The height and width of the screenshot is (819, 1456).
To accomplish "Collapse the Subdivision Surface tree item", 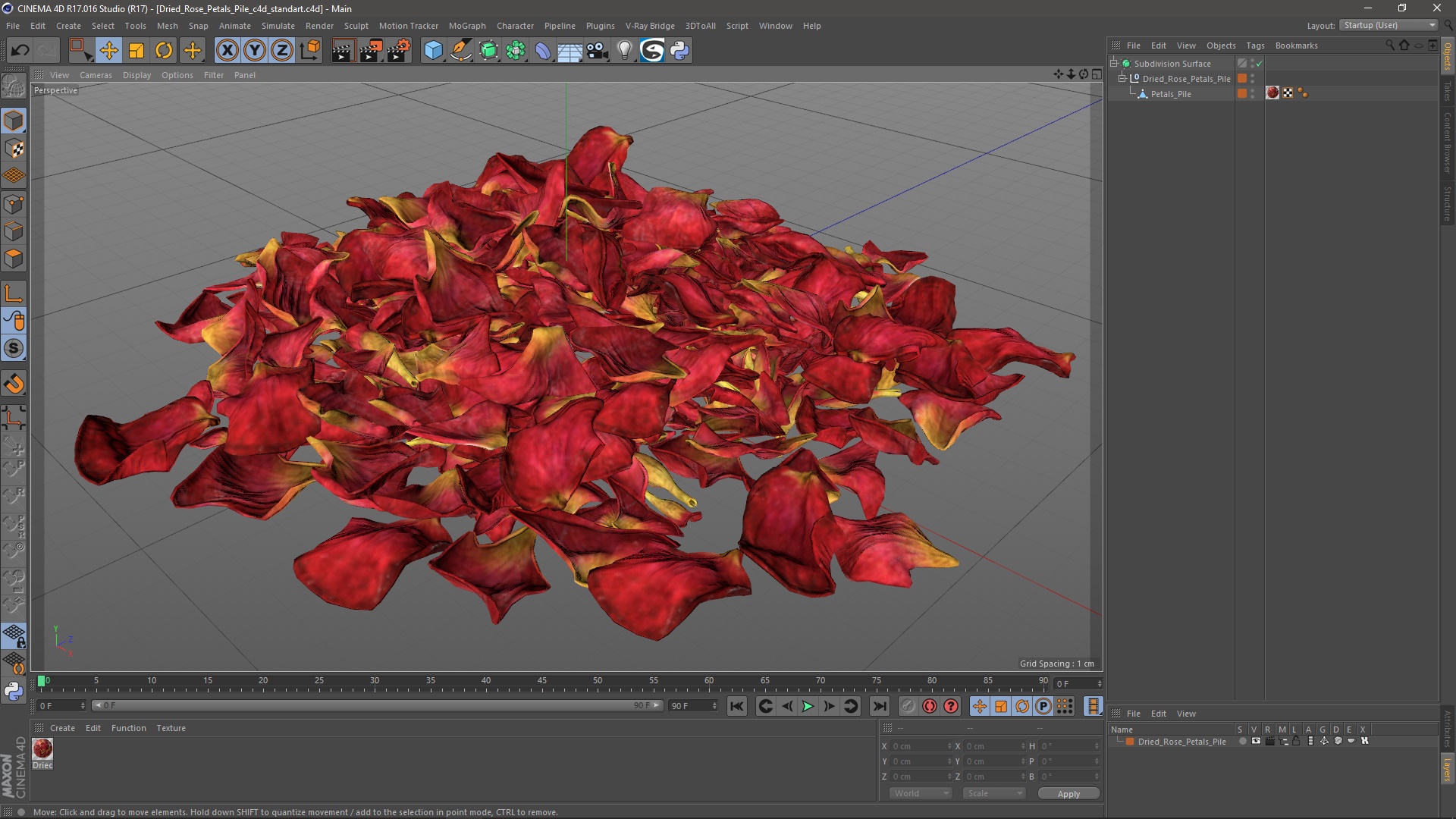I will (1114, 64).
